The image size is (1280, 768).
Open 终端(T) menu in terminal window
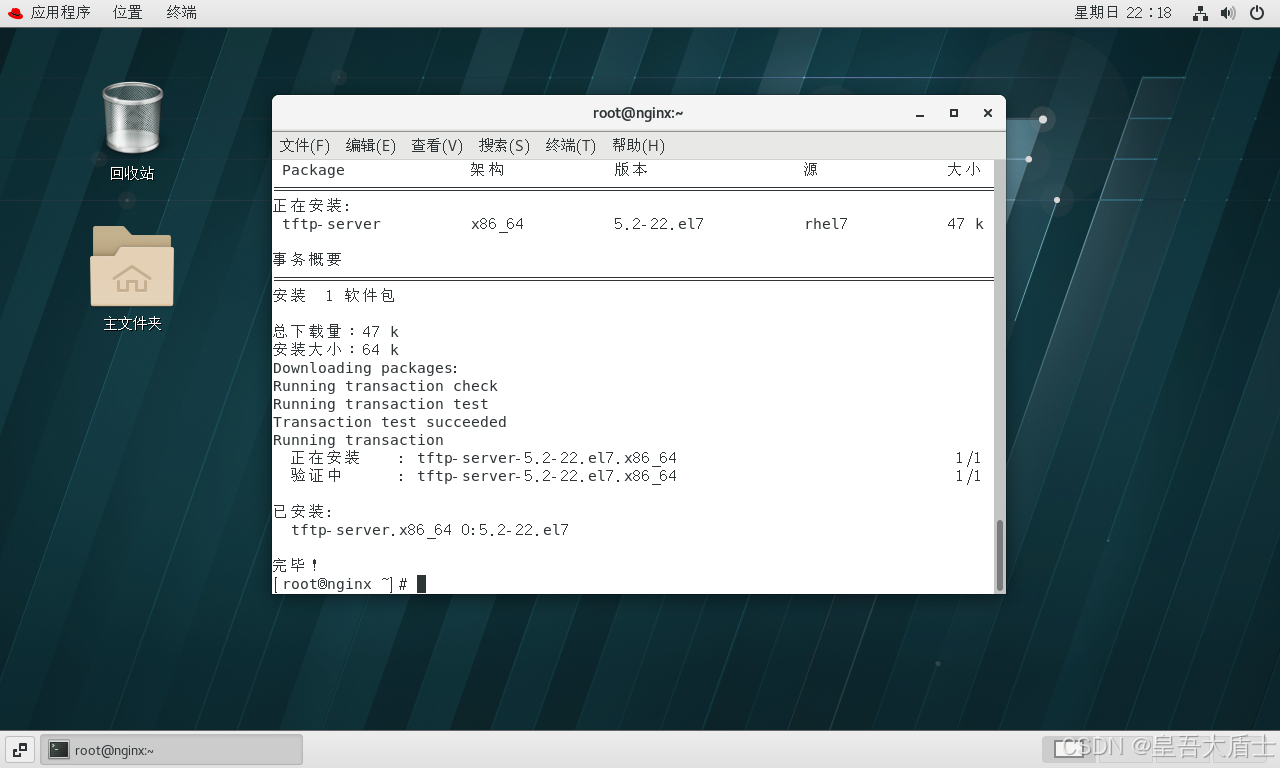[x=571, y=145]
